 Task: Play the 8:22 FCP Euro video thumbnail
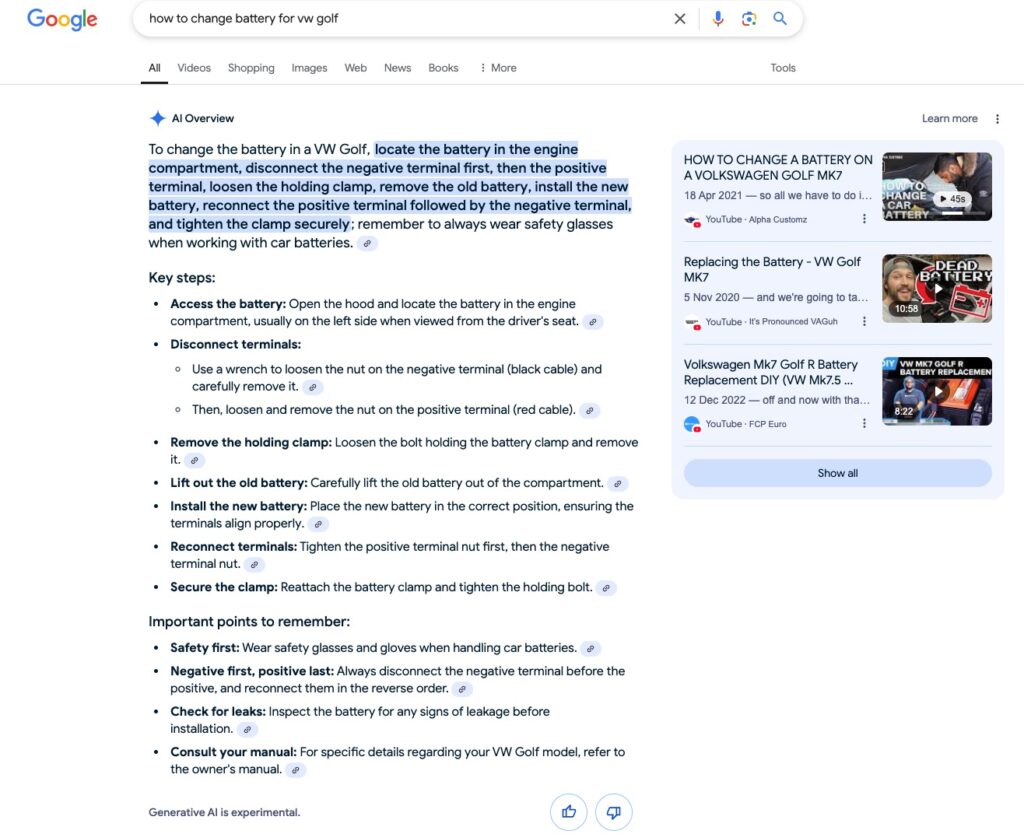coord(936,391)
